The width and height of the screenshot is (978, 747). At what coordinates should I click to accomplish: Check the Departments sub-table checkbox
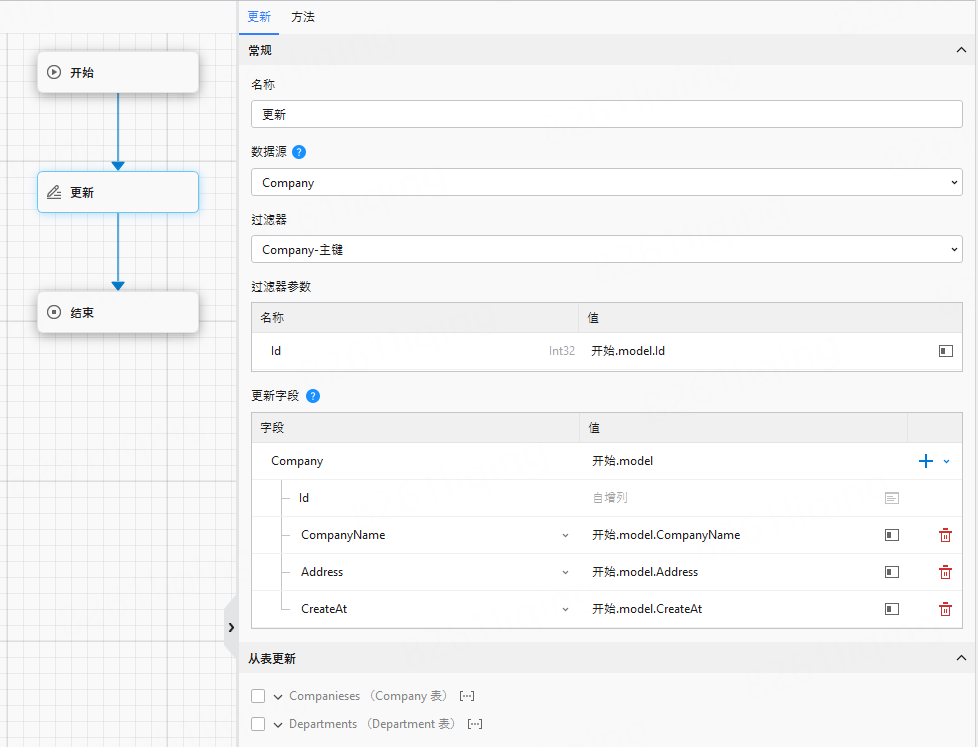point(258,724)
